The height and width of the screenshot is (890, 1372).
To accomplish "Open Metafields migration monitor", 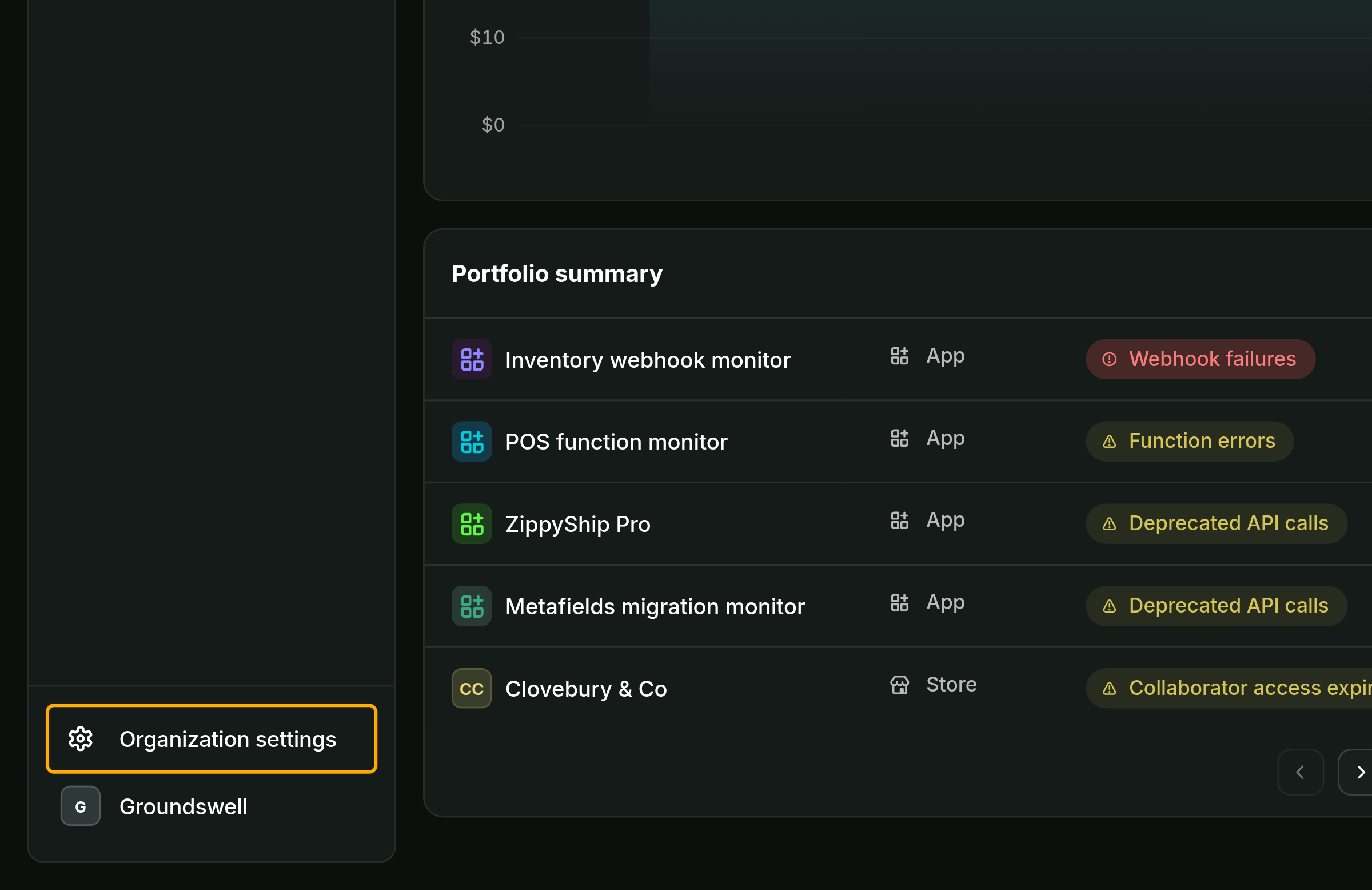I will (655, 607).
